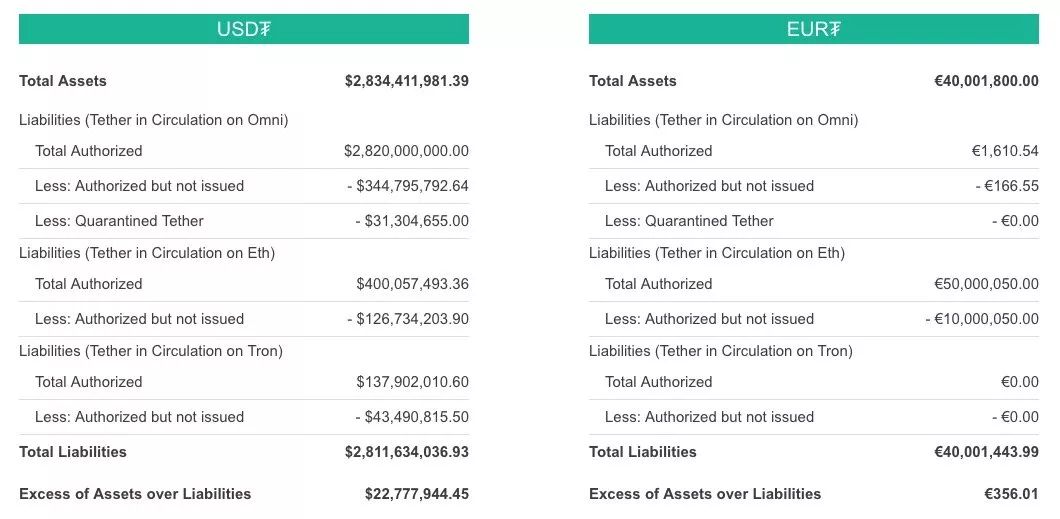The height and width of the screenshot is (519, 1060).
Task: Select the EUR Total Assets value €40,001,800.00
Action: (986, 81)
